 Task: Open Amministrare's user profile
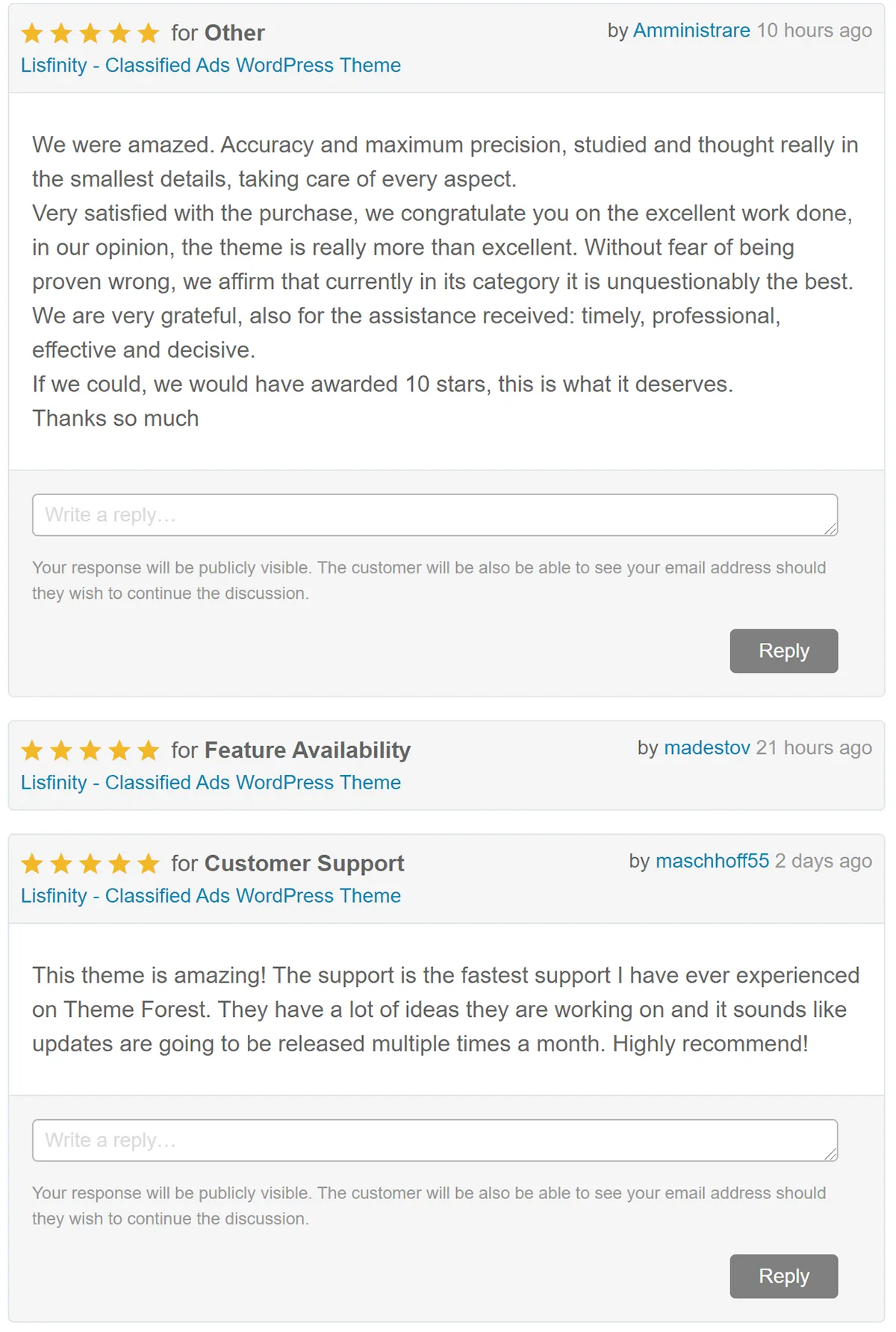coord(691,31)
